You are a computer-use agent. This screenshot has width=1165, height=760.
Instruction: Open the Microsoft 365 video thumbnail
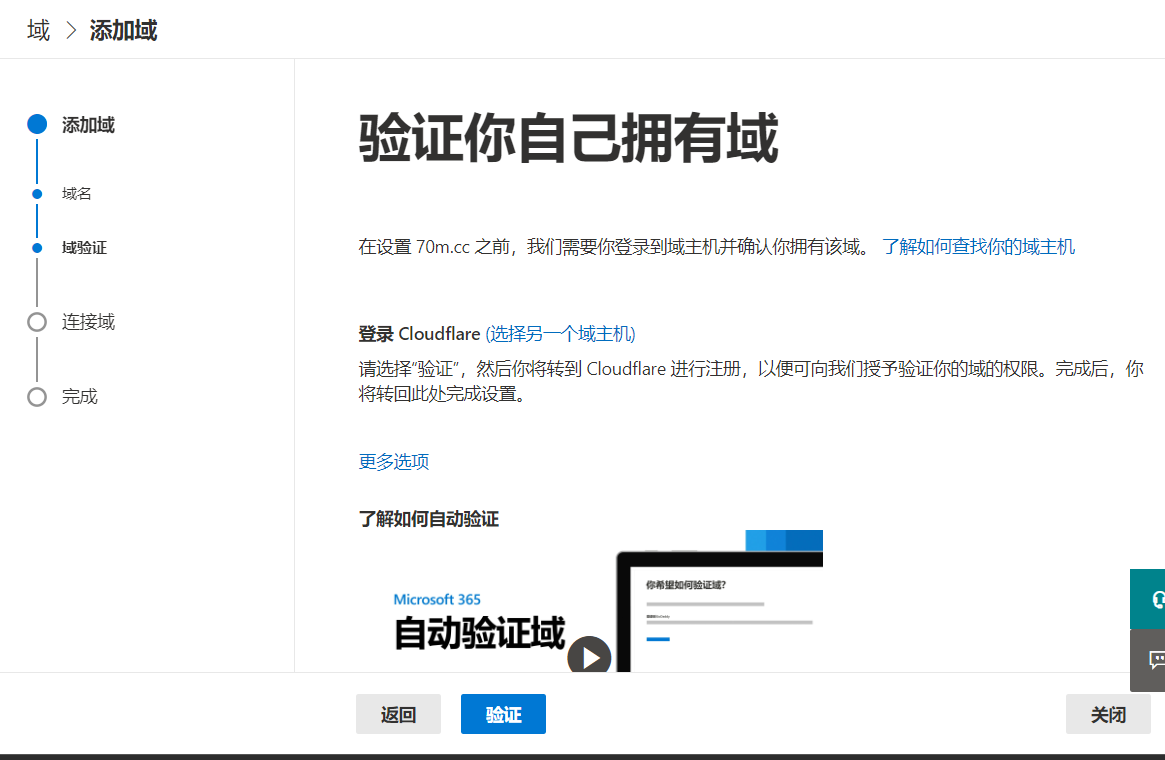(480, 610)
